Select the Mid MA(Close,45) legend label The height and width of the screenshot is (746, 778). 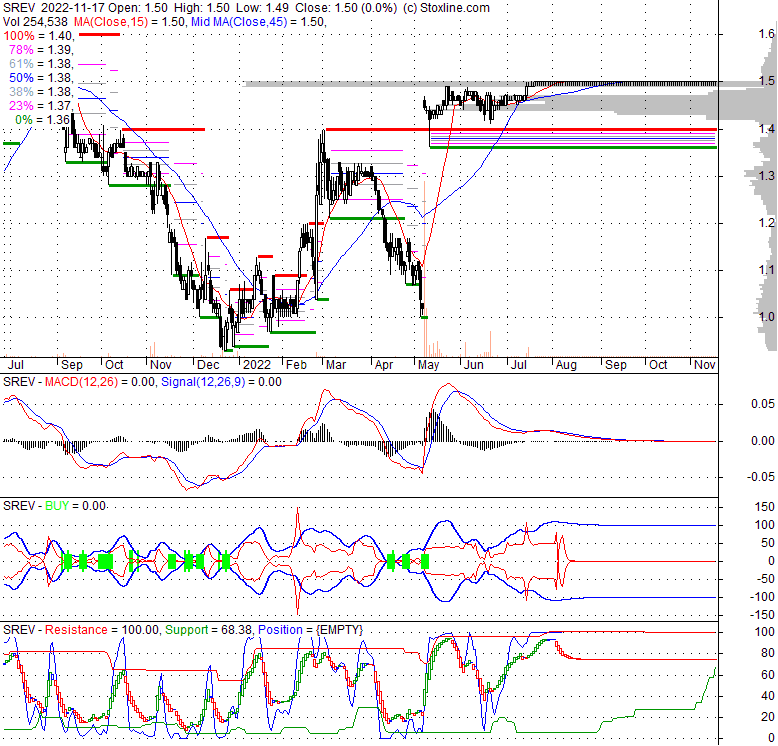[239, 22]
